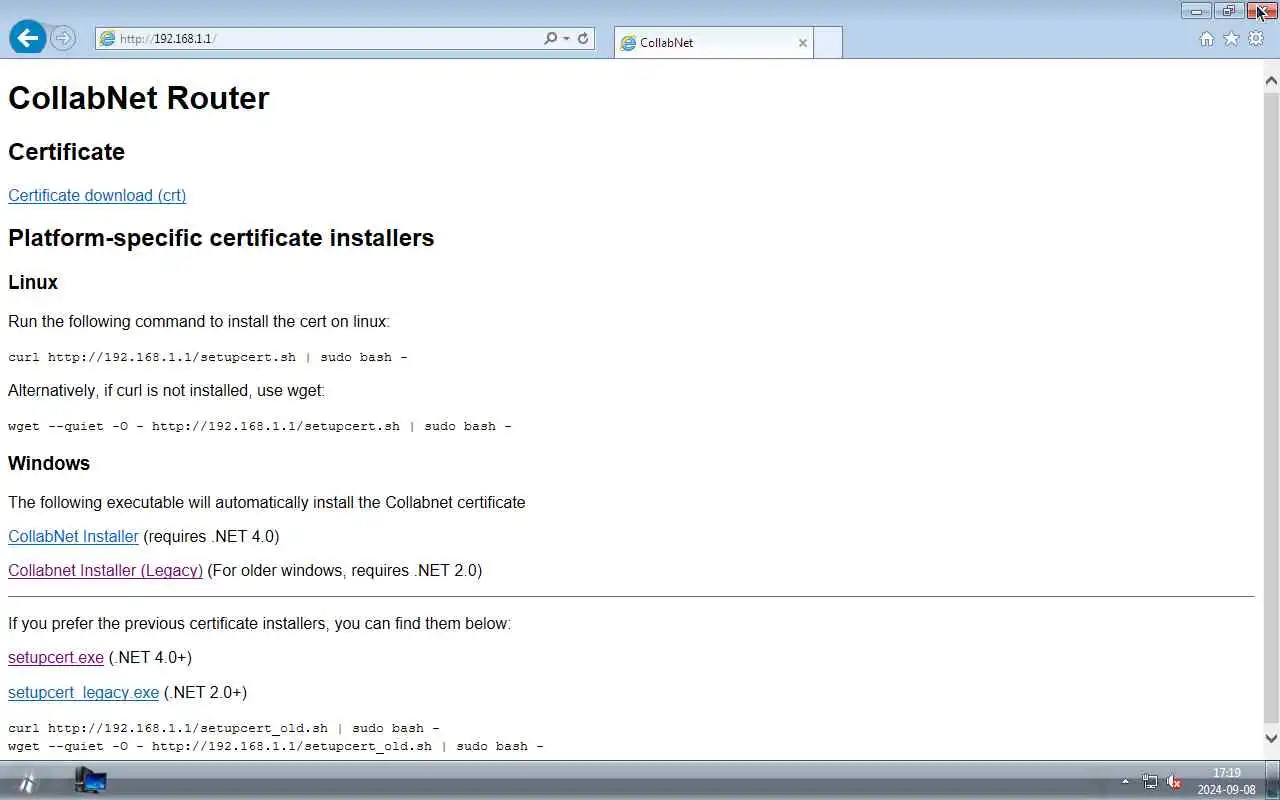This screenshot has height=800, width=1280.
Task: Click the curl setupcert_old.sh command line
Action: [x=224, y=728]
